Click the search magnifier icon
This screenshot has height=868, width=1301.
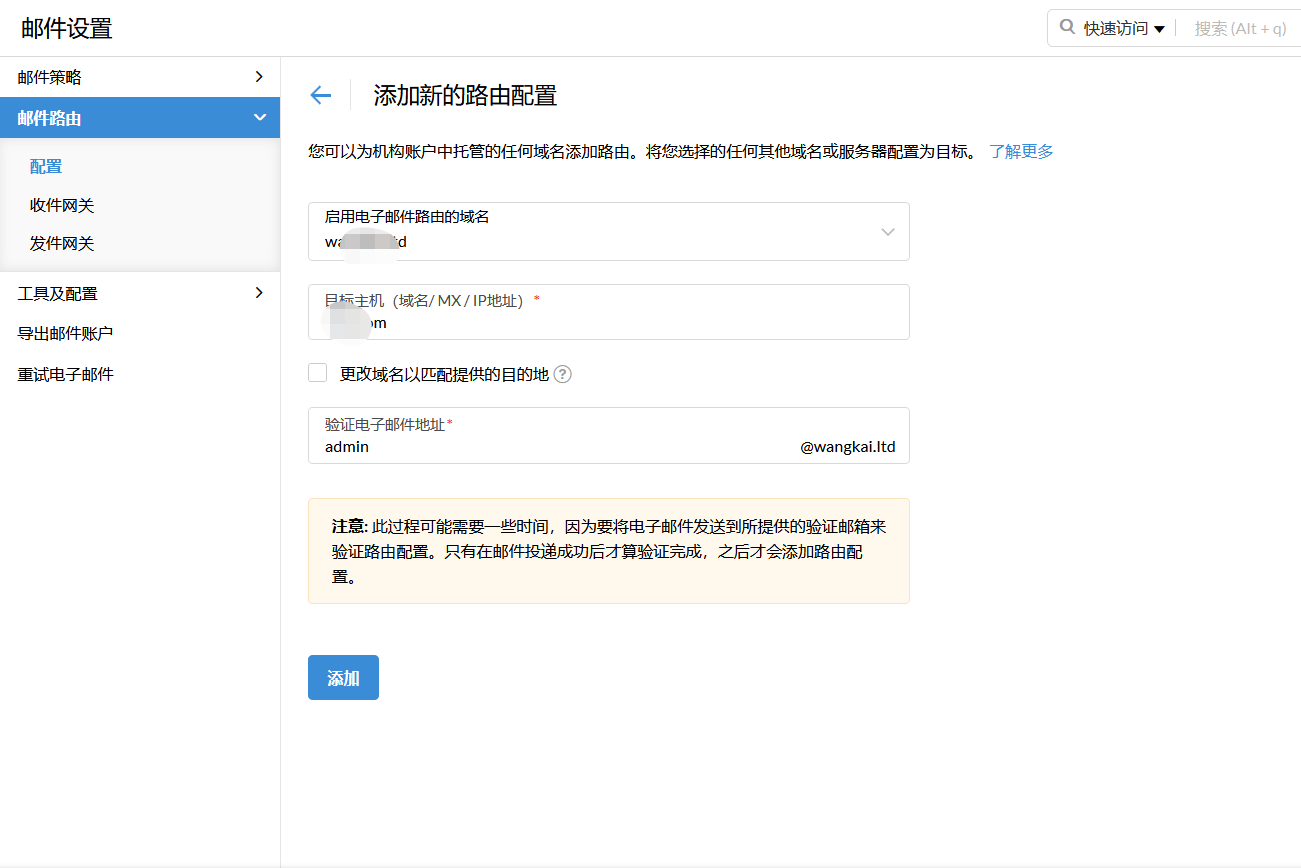tap(1067, 27)
